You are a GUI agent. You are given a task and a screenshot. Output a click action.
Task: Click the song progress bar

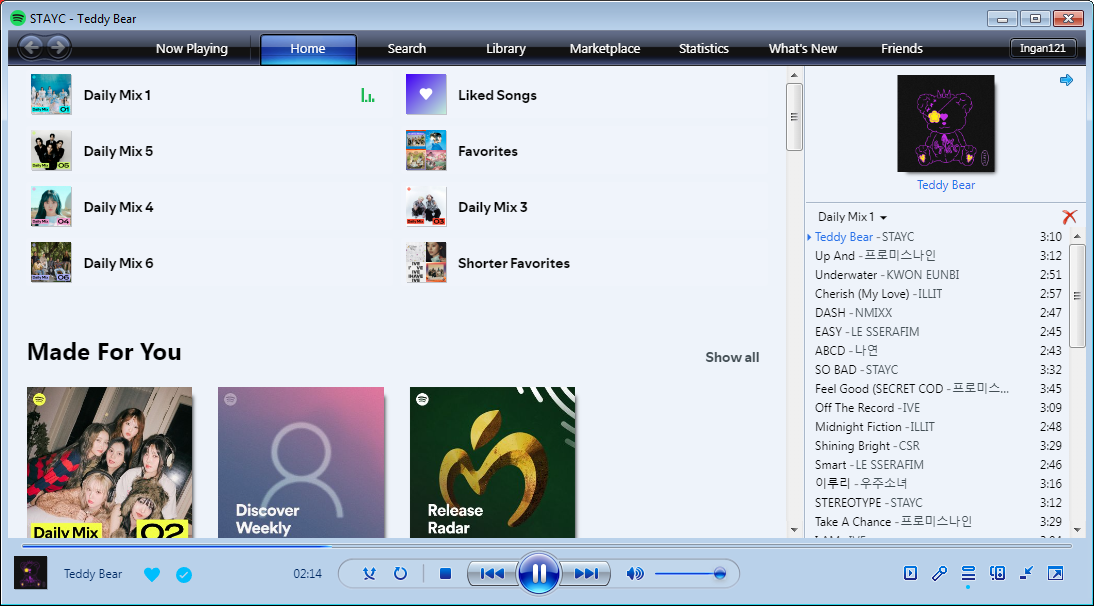click(546, 546)
